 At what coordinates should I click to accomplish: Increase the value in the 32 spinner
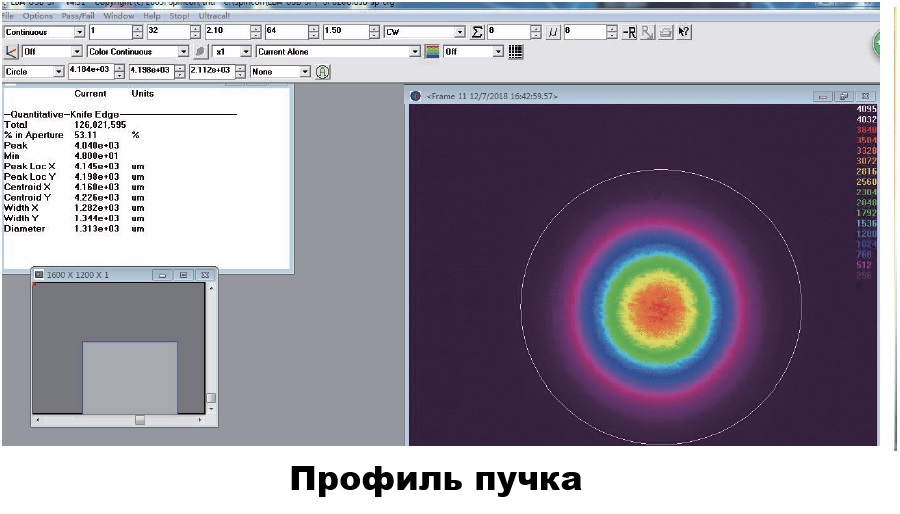(x=193, y=29)
